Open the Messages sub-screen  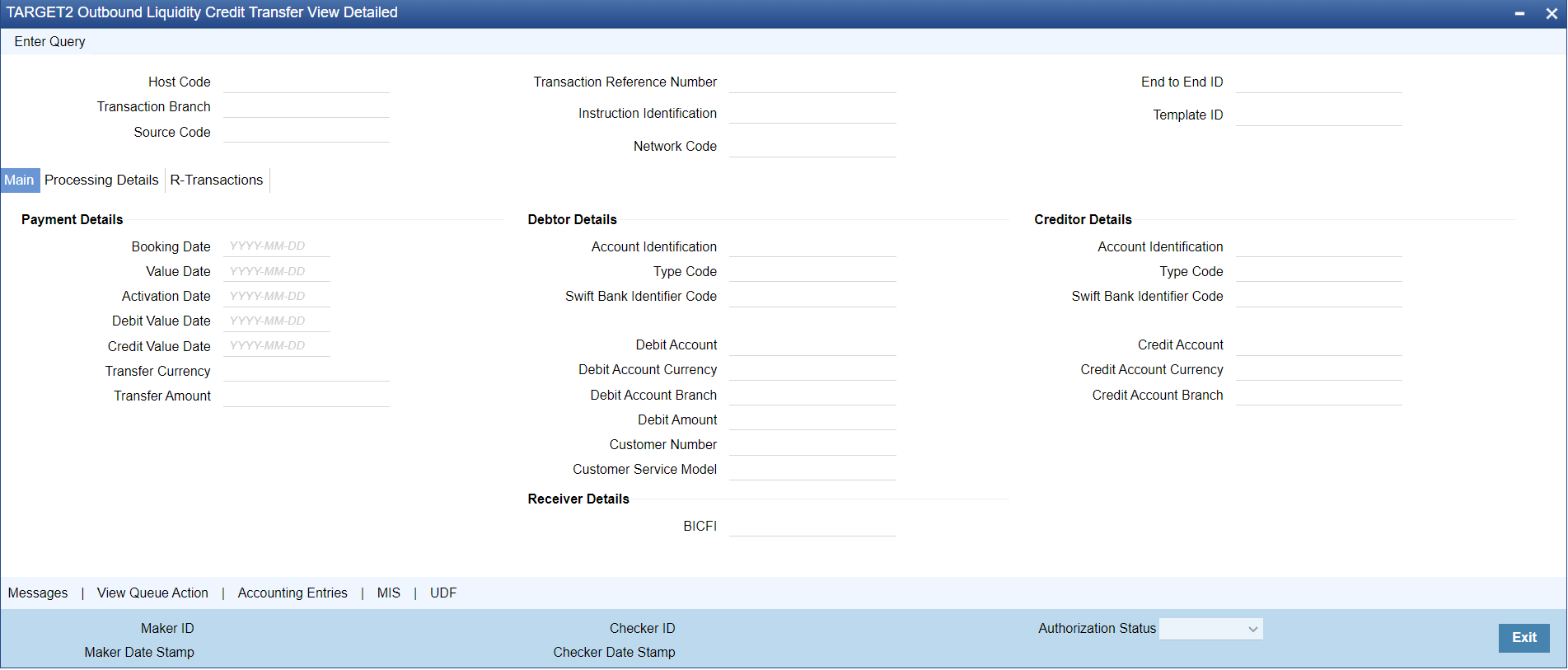tap(38, 593)
